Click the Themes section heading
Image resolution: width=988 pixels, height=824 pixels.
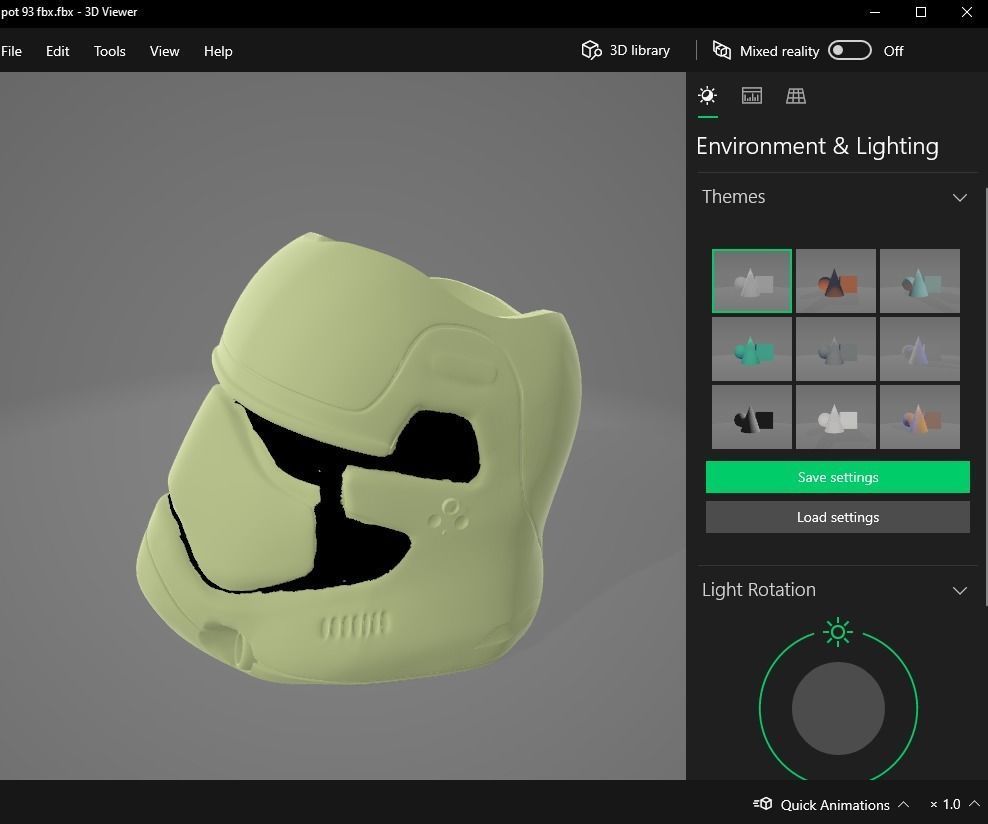[x=733, y=197]
